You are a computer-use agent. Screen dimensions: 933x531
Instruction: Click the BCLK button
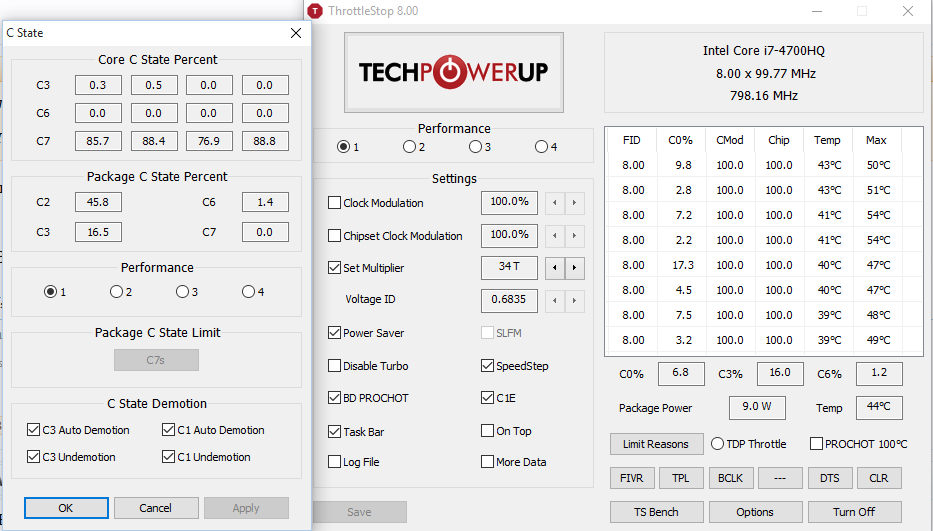731,478
